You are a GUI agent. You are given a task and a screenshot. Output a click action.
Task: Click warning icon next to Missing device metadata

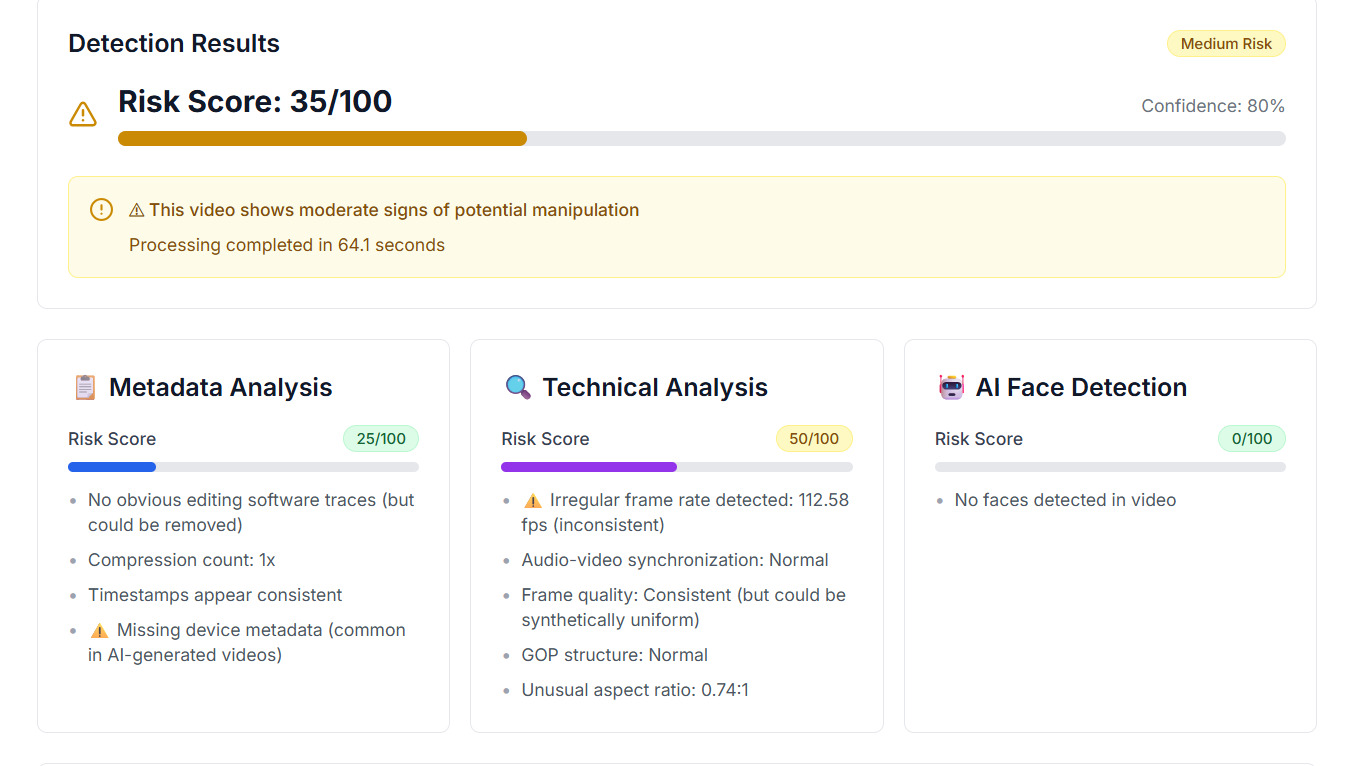(x=99, y=630)
